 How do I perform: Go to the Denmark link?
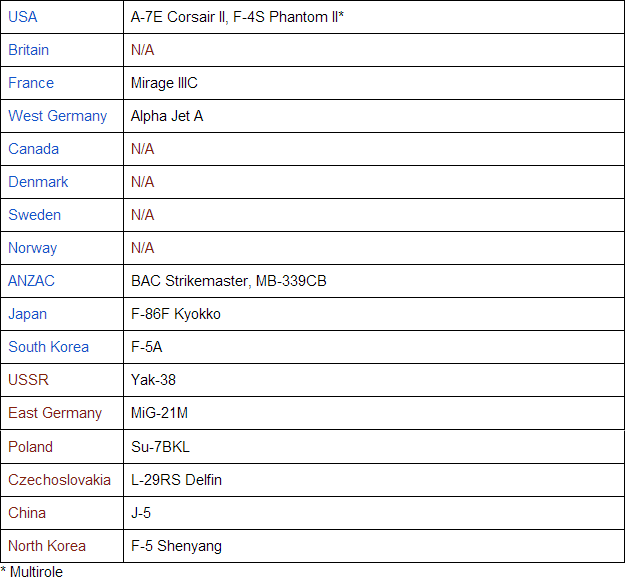38,182
